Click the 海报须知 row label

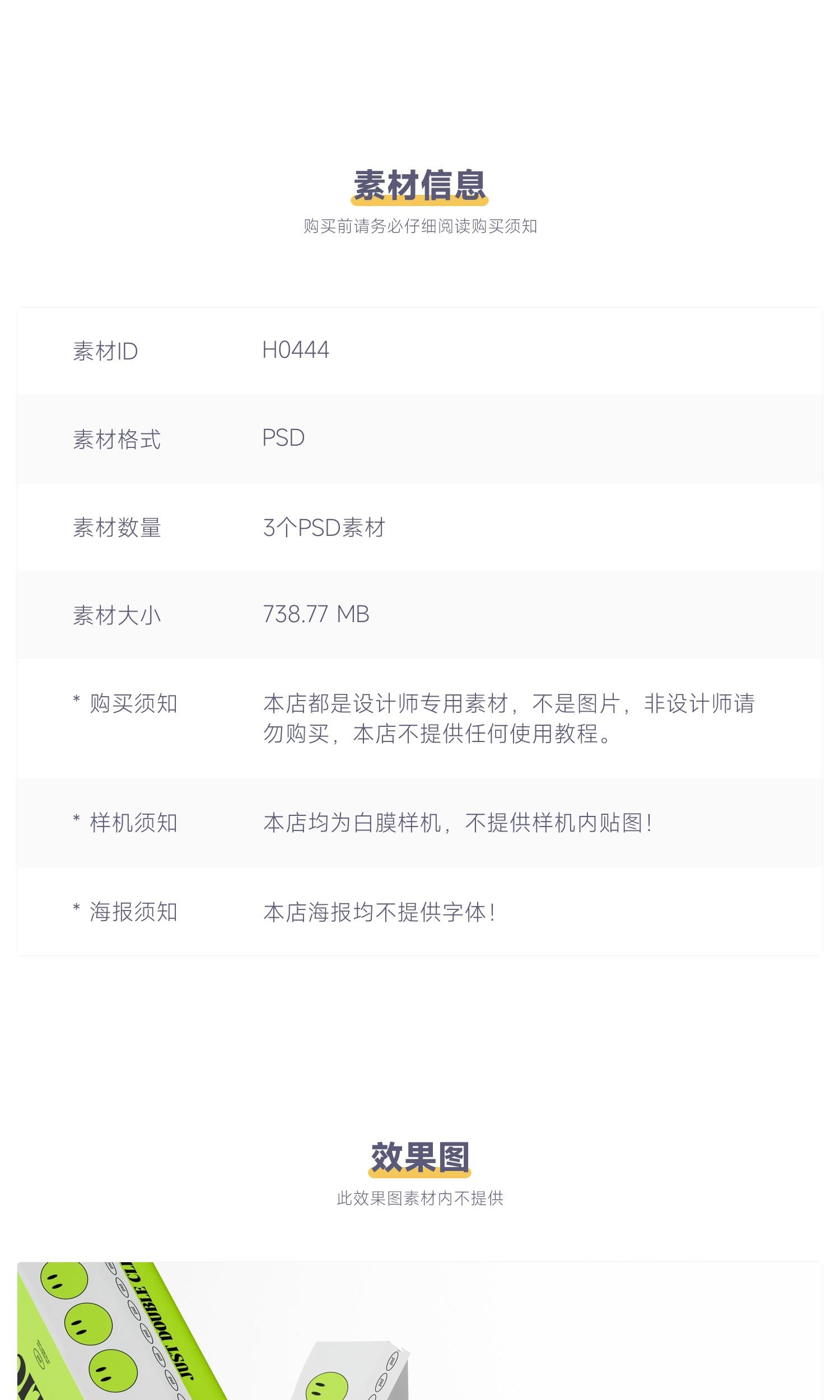[x=125, y=912]
